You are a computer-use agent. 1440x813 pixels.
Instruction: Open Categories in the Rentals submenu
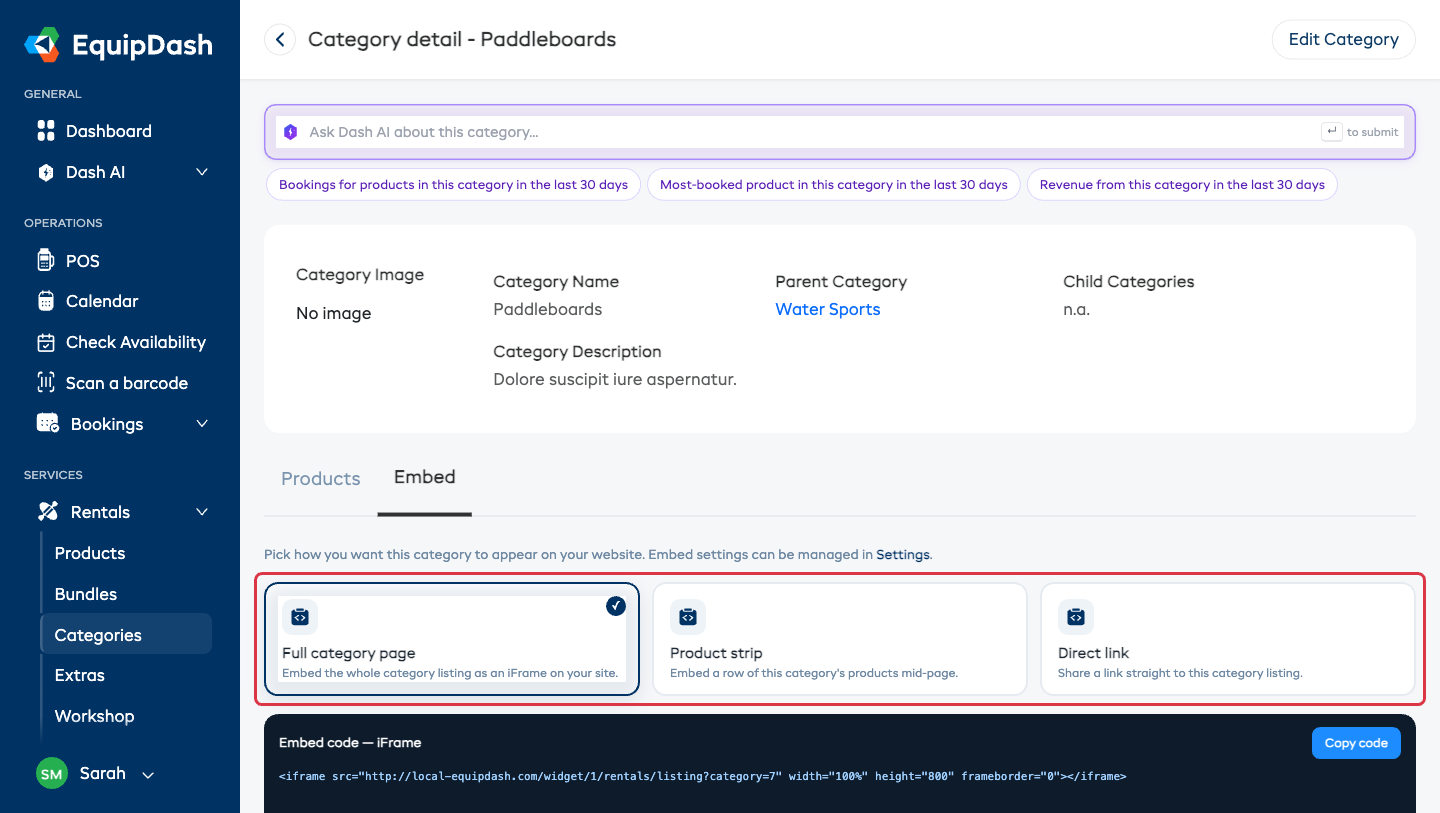[126, 634]
